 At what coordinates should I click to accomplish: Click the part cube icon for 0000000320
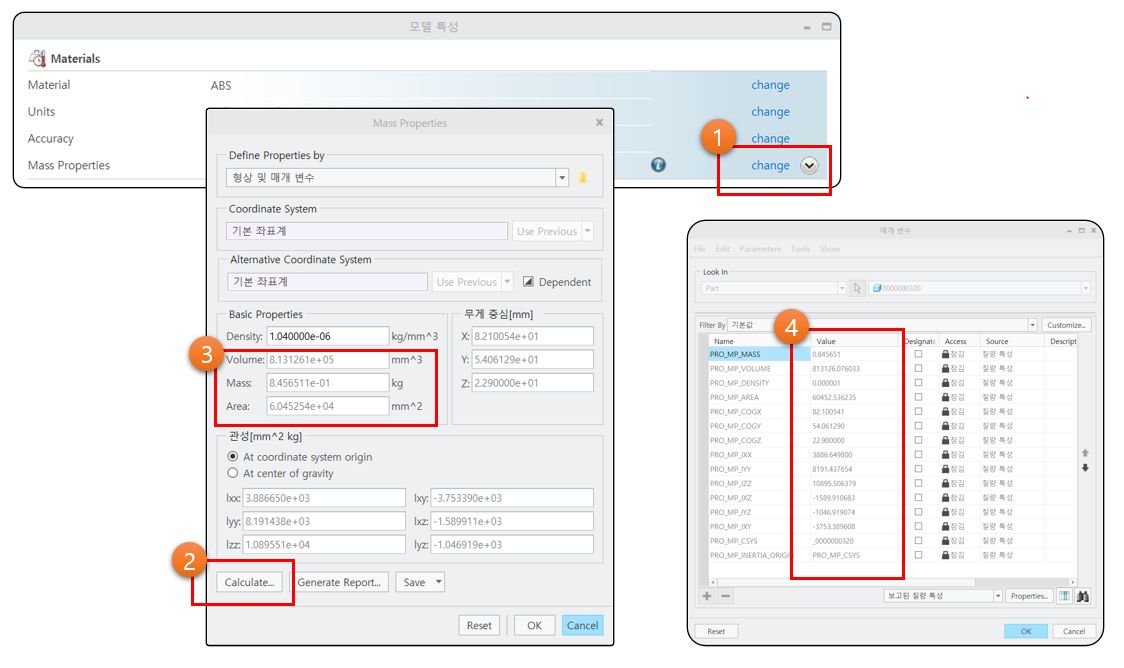coord(877,288)
